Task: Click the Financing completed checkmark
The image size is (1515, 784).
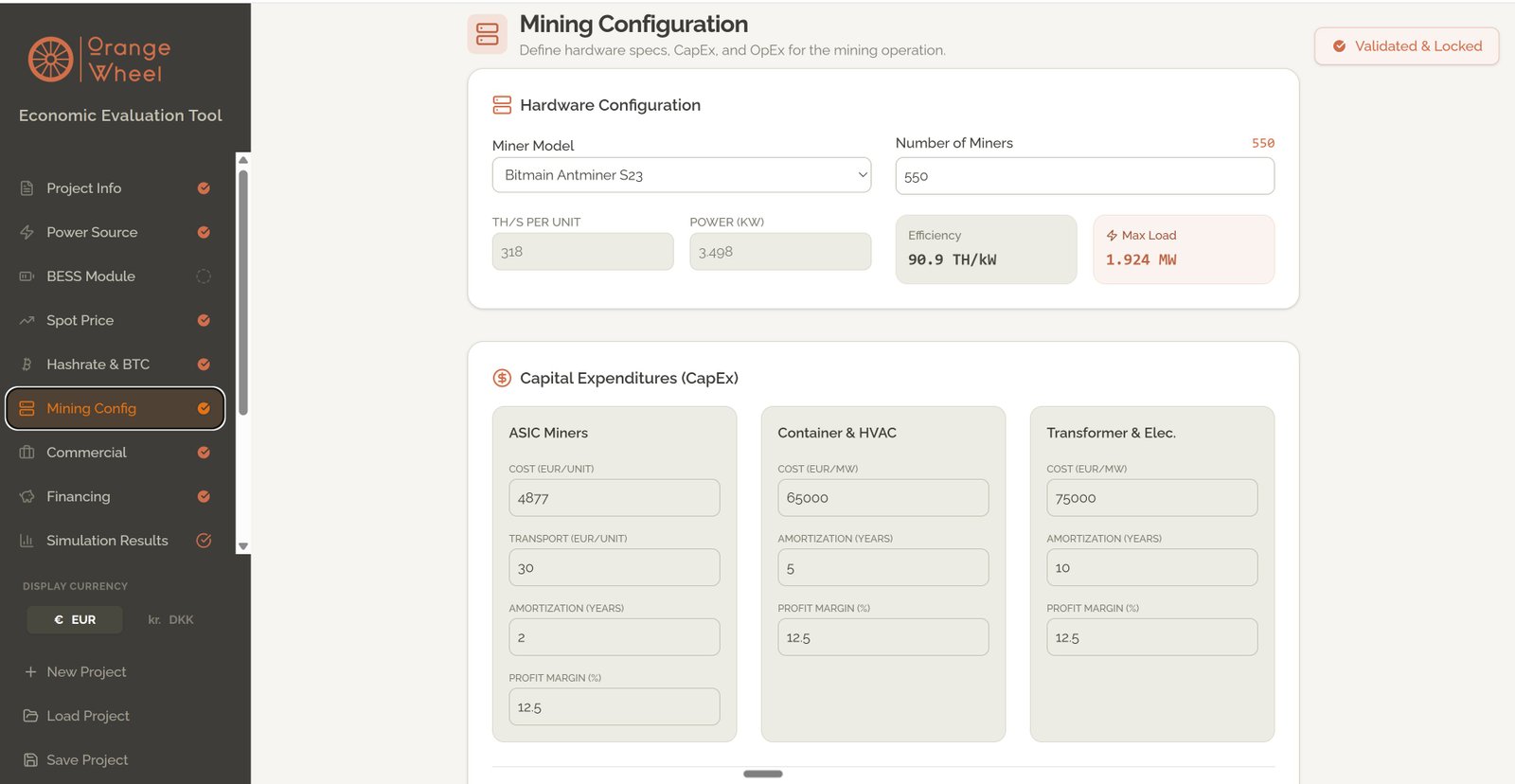Action: tap(204, 496)
